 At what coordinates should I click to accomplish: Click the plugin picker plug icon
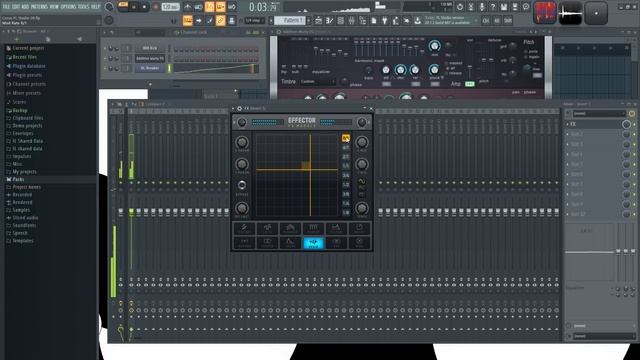point(384,20)
